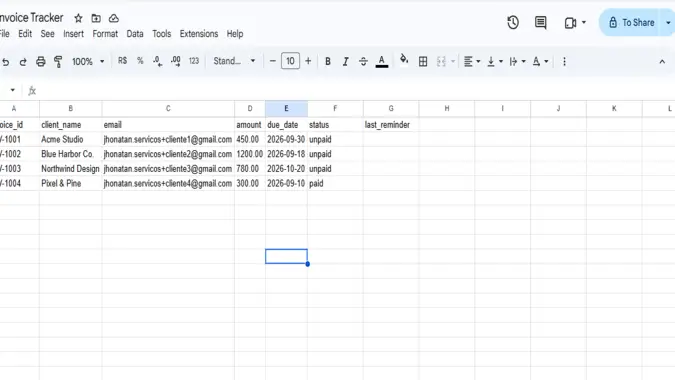The width and height of the screenshot is (675, 380).
Task: Open the Format menu
Action: click(x=105, y=34)
